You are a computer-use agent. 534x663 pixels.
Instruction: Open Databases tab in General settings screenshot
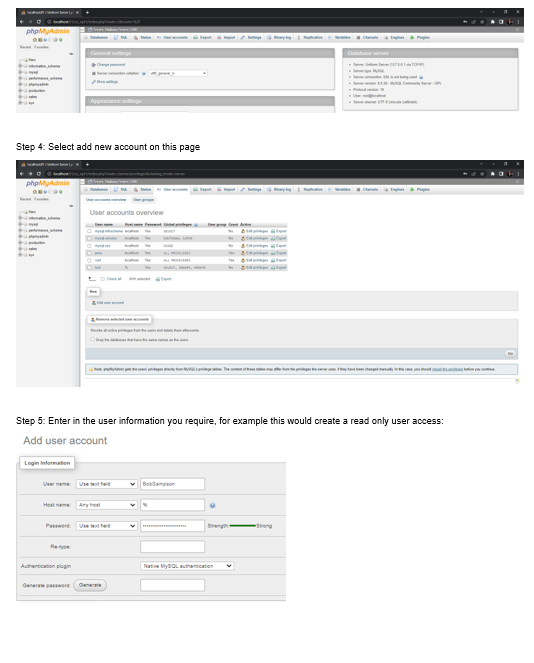[96, 37]
